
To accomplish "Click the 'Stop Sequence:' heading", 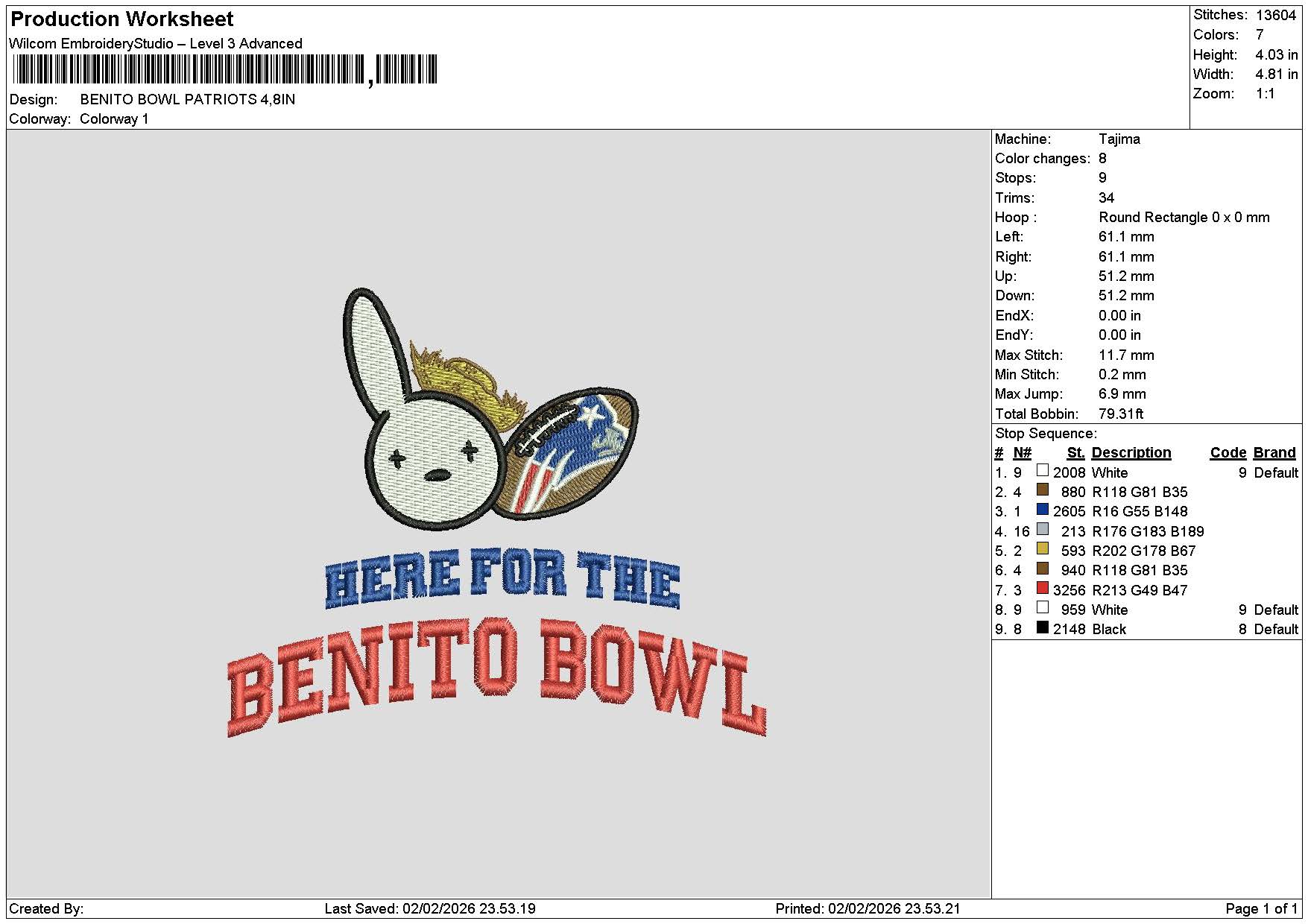I will coord(1046,434).
